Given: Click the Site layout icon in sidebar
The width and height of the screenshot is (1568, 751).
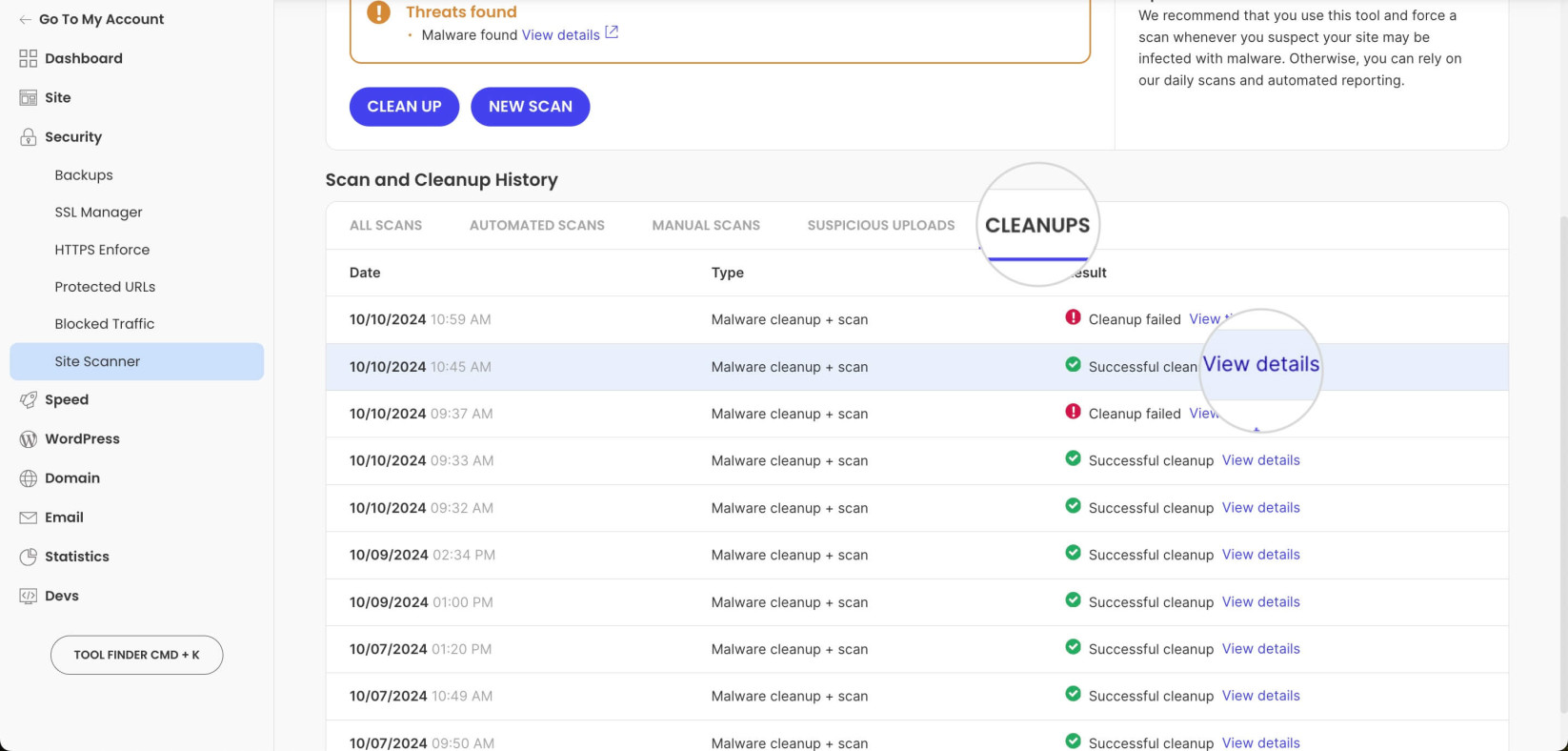Looking at the screenshot, I should click(x=29, y=97).
